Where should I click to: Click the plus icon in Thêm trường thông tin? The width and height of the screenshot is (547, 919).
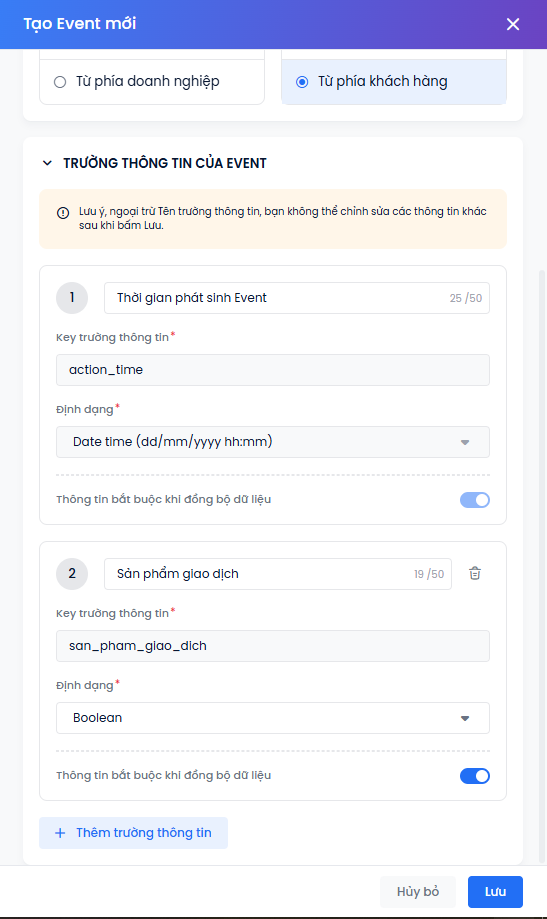coord(60,833)
